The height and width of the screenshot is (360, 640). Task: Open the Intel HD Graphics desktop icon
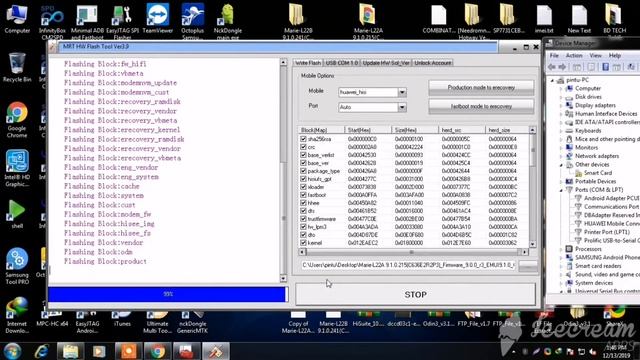coord(17,168)
